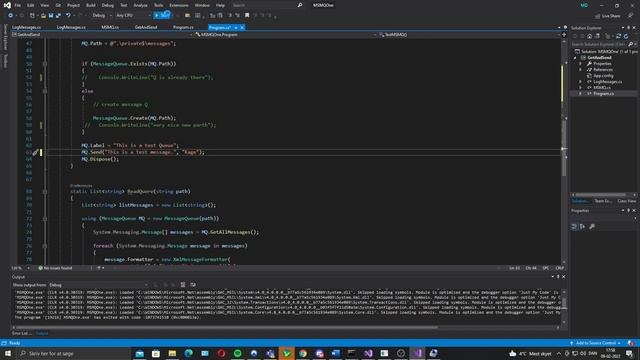640x360 pixels.
Task: Collapse the using MessageQueue block outline
Action: click(x=45, y=219)
